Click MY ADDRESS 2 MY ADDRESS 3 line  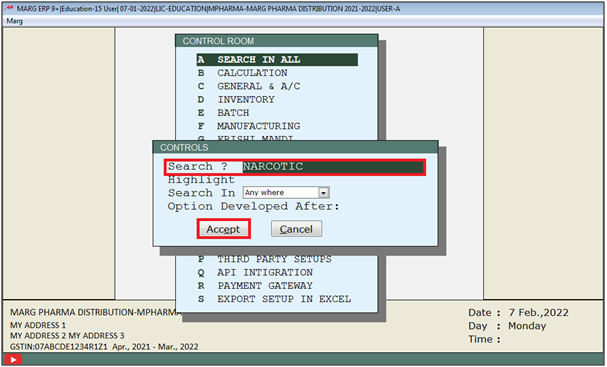click(x=67, y=335)
